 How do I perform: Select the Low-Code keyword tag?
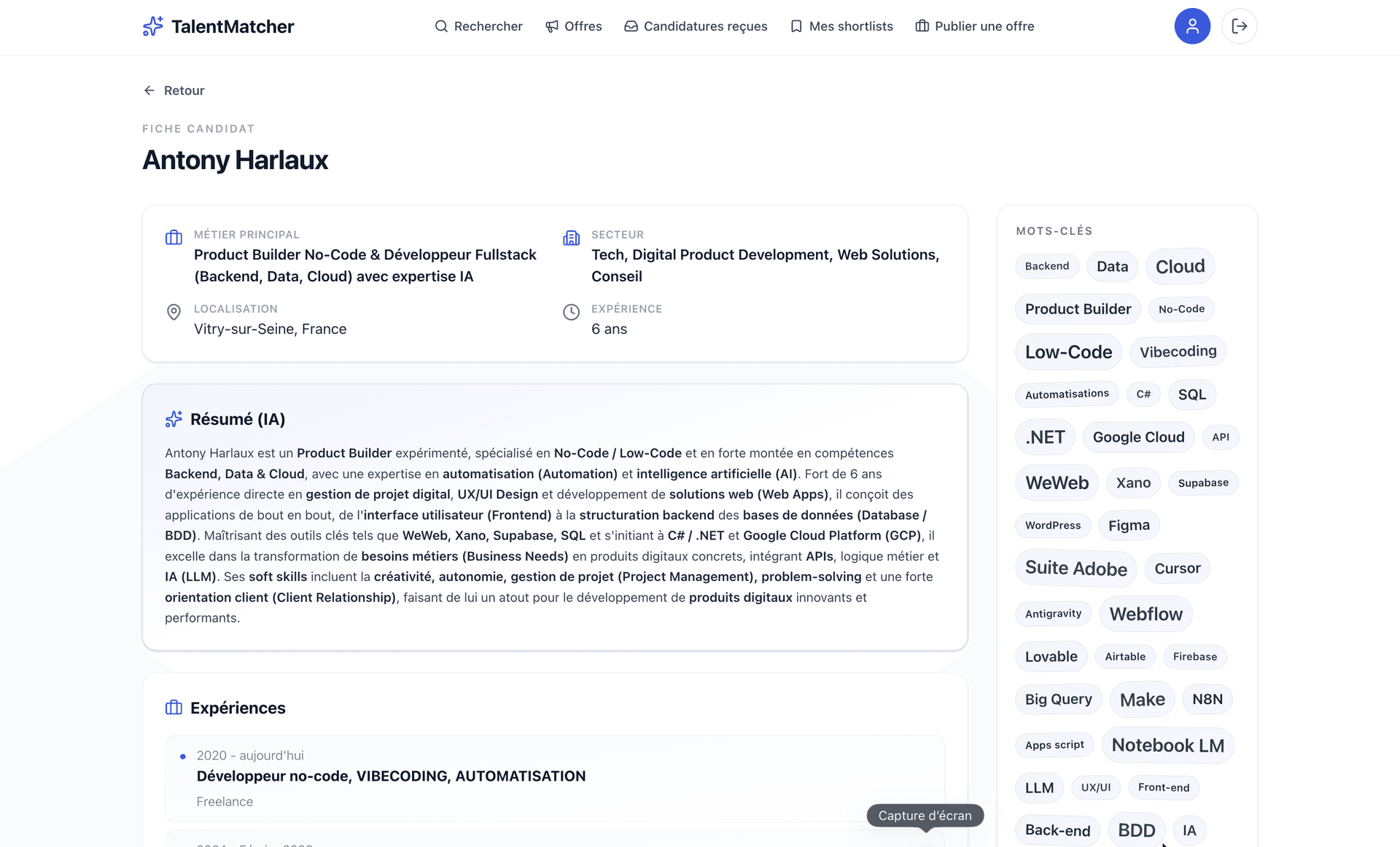(x=1068, y=352)
